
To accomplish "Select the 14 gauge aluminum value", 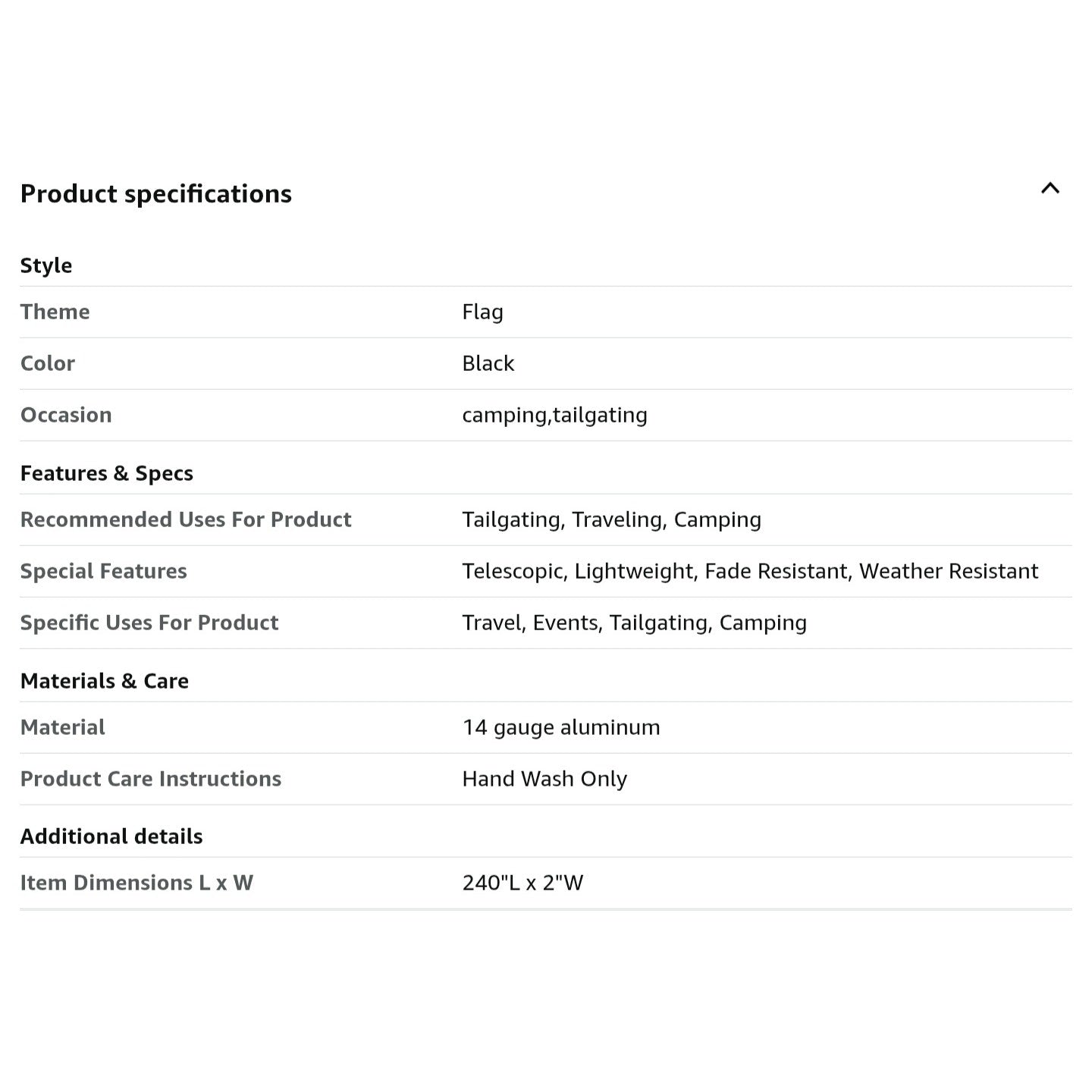I will 561,728.
